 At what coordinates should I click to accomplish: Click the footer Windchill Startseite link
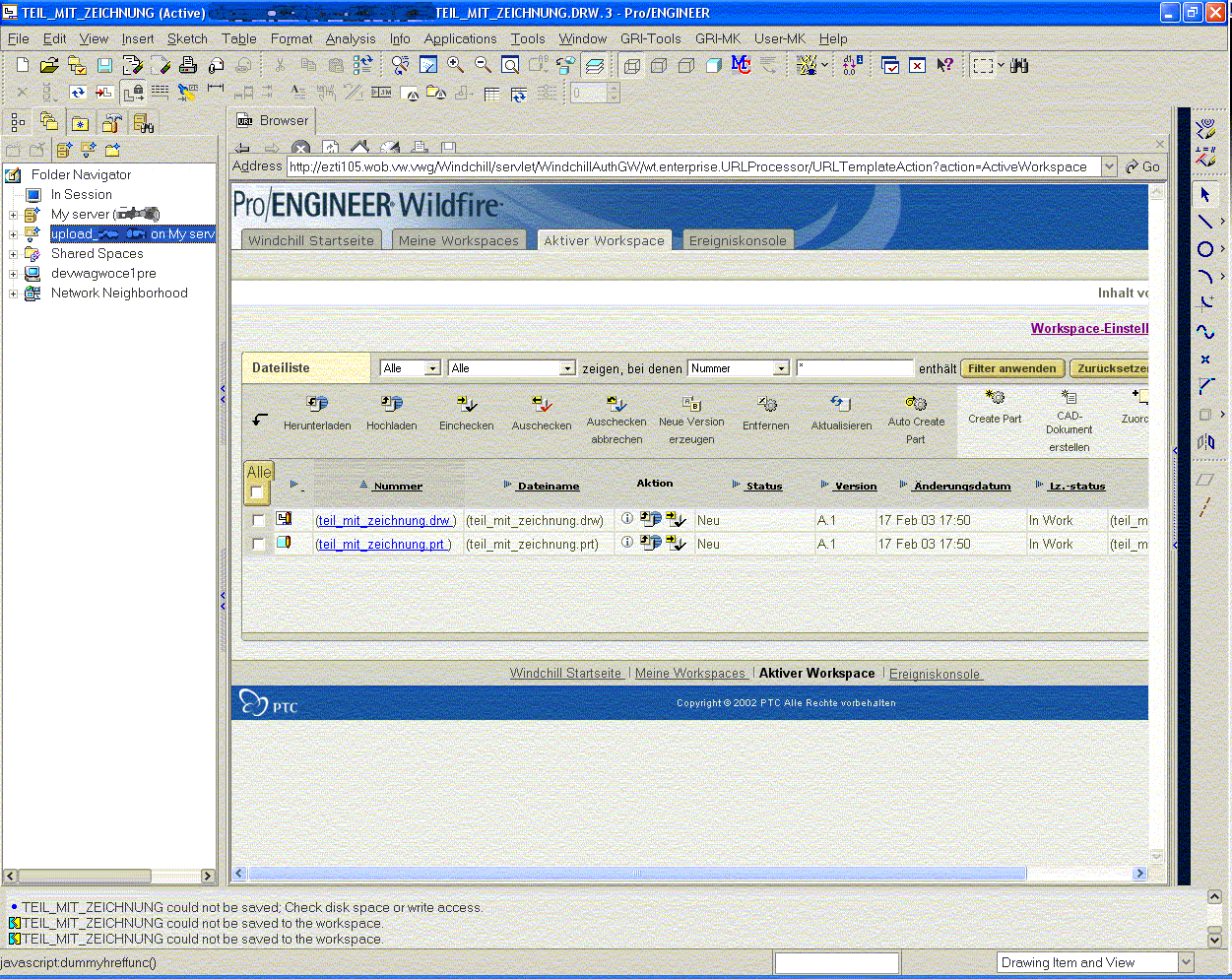point(565,674)
